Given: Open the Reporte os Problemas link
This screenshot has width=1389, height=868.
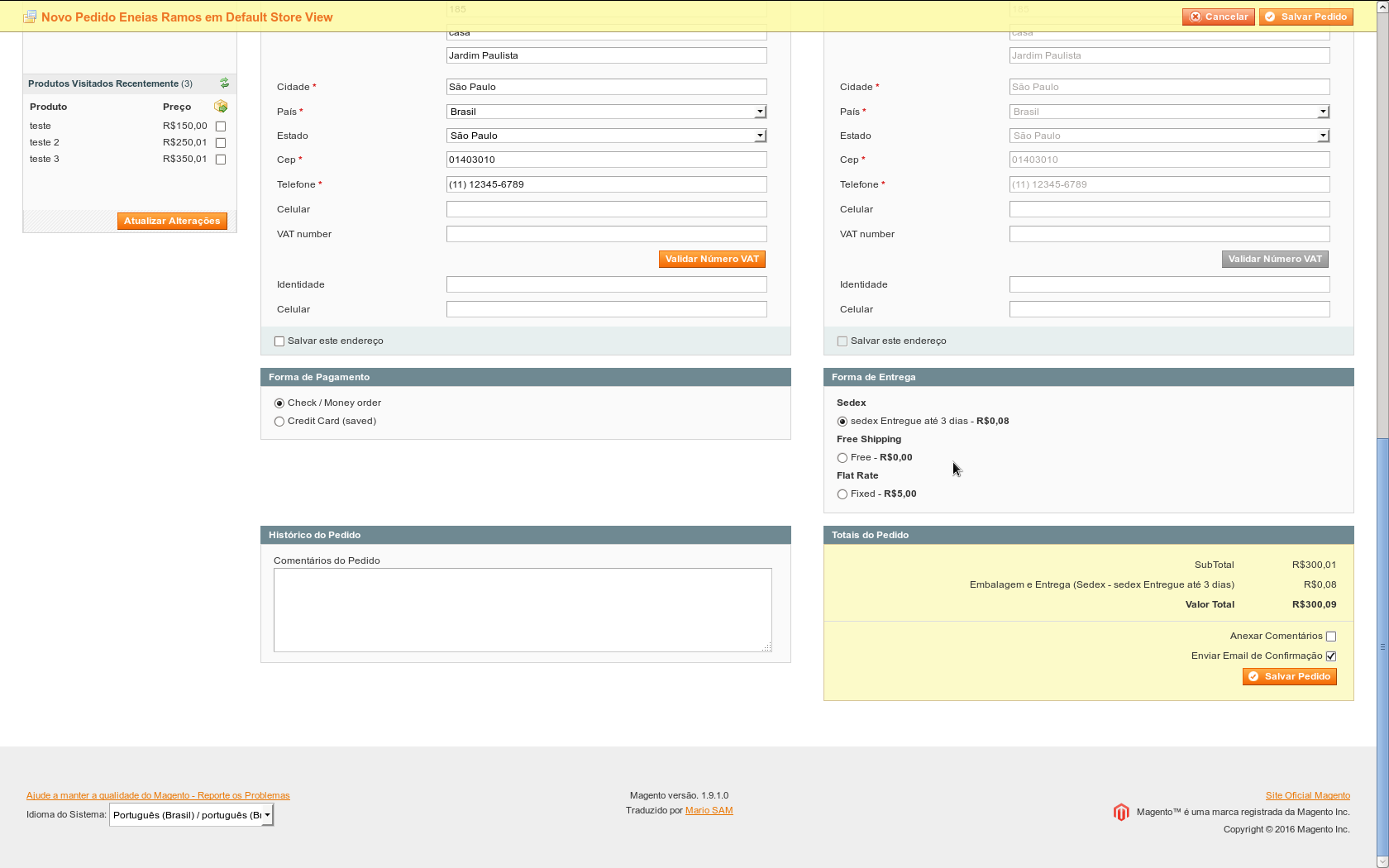Looking at the screenshot, I should tap(158, 795).
